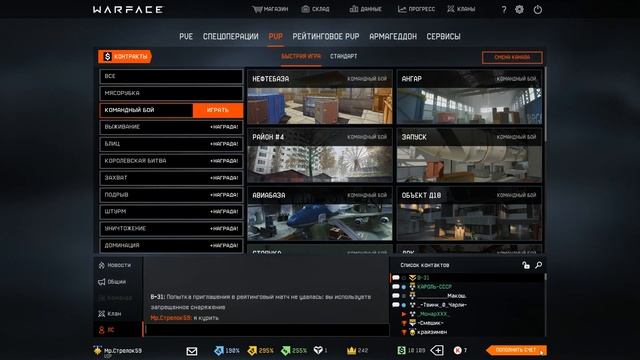Click the diamond icon showing 1
Viewport: 640px width, 360px height.
point(318,350)
